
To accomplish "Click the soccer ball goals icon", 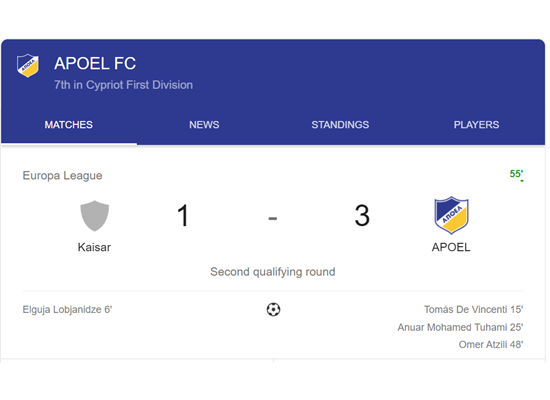I will pos(273,309).
